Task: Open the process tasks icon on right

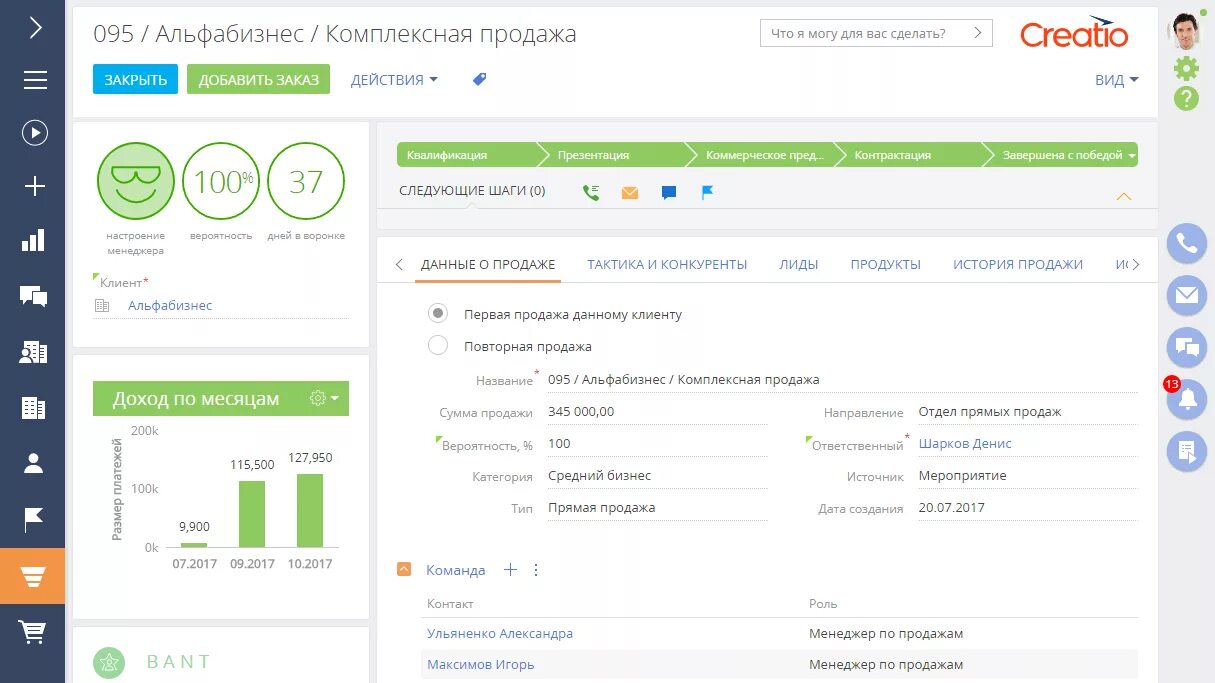Action: [x=1187, y=452]
